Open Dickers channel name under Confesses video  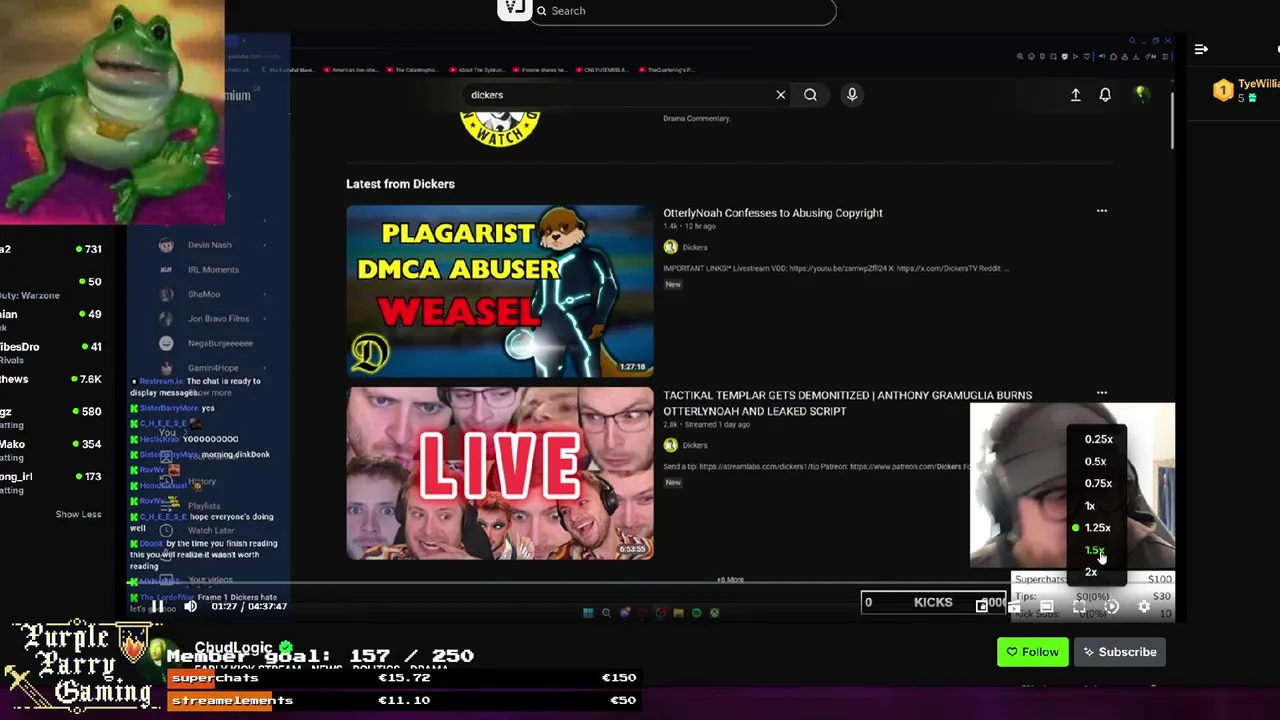point(694,247)
